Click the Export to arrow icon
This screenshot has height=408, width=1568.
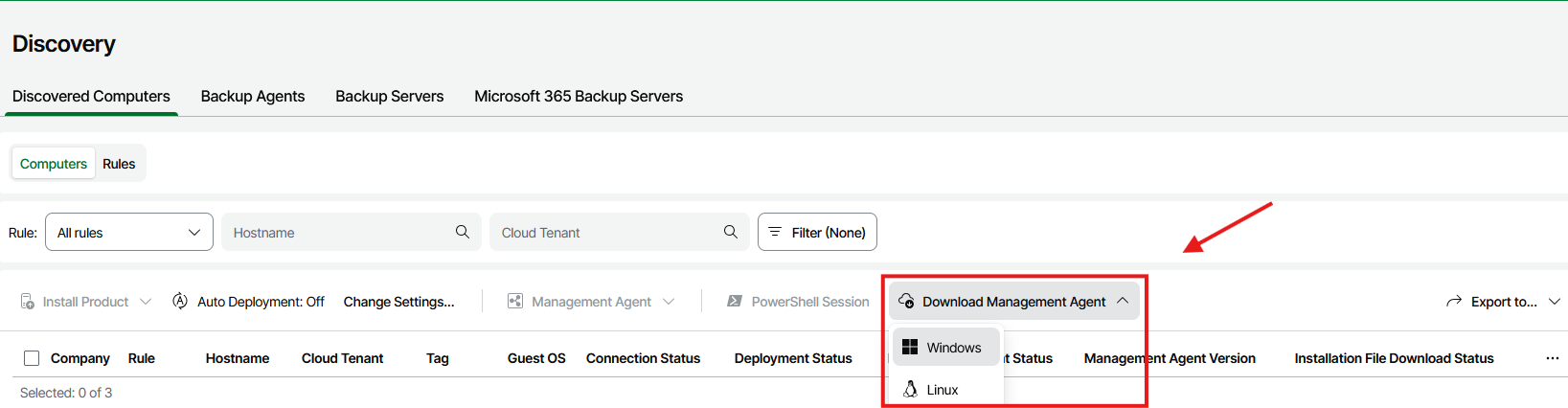(x=1454, y=302)
